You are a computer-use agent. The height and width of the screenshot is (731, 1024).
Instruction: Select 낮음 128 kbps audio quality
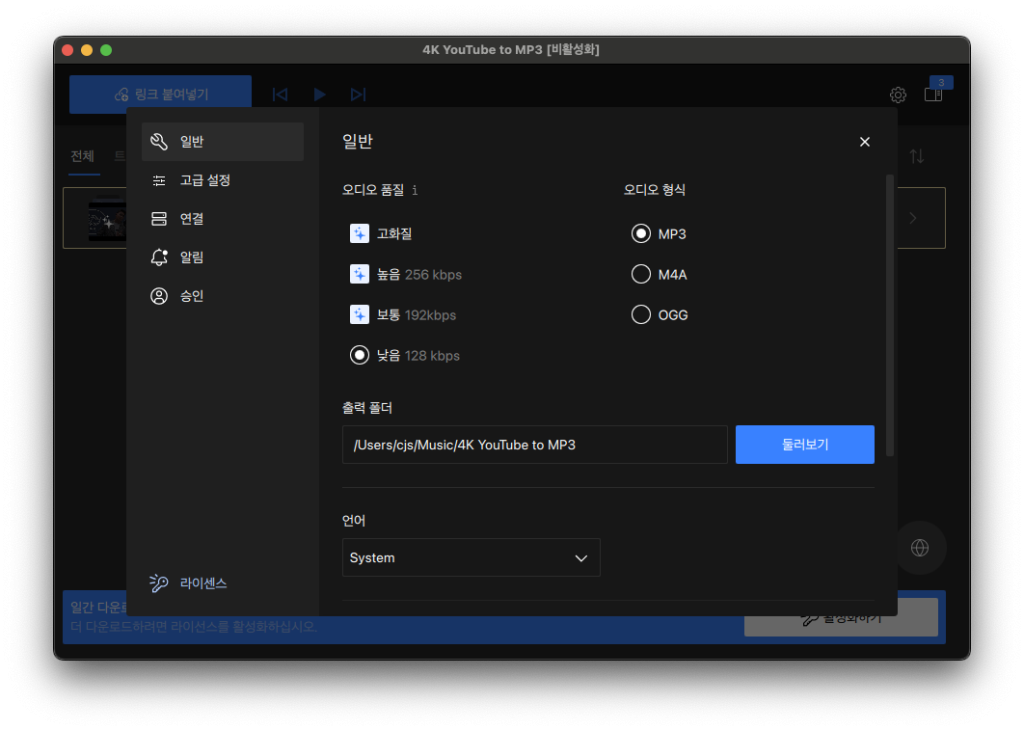tap(359, 356)
